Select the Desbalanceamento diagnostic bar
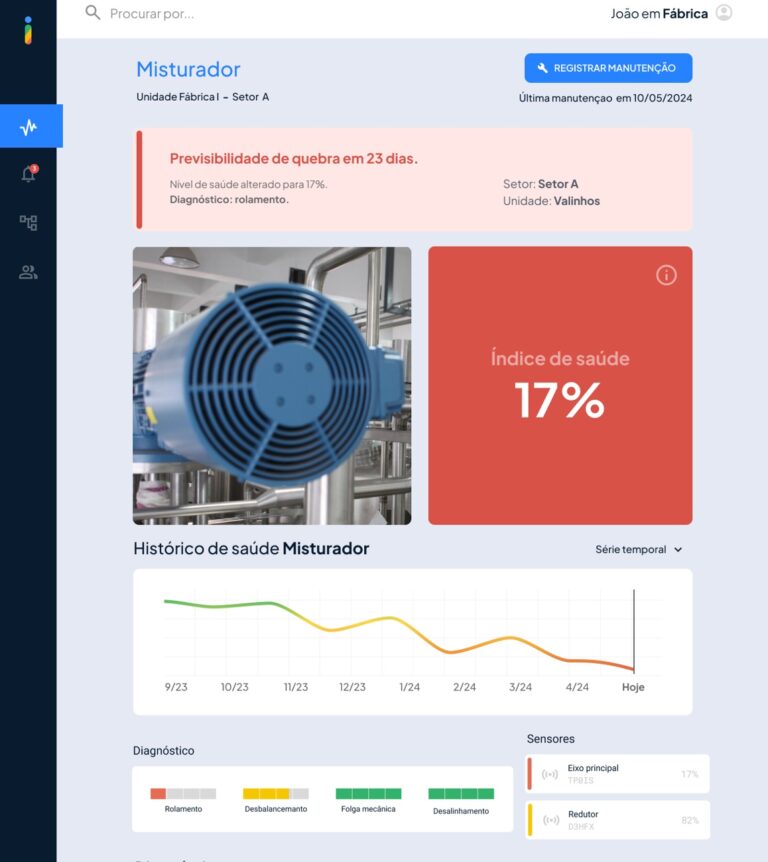 pyautogui.click(x=275, y=794)
